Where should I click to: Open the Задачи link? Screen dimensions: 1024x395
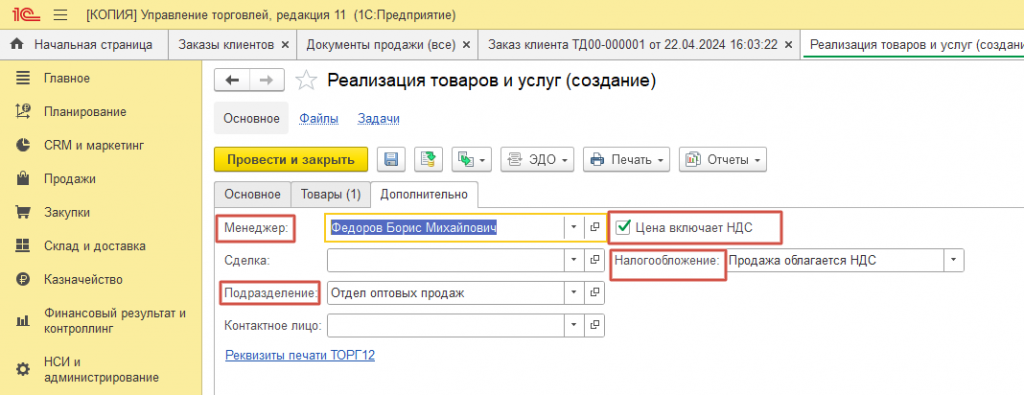pos(379,119)
